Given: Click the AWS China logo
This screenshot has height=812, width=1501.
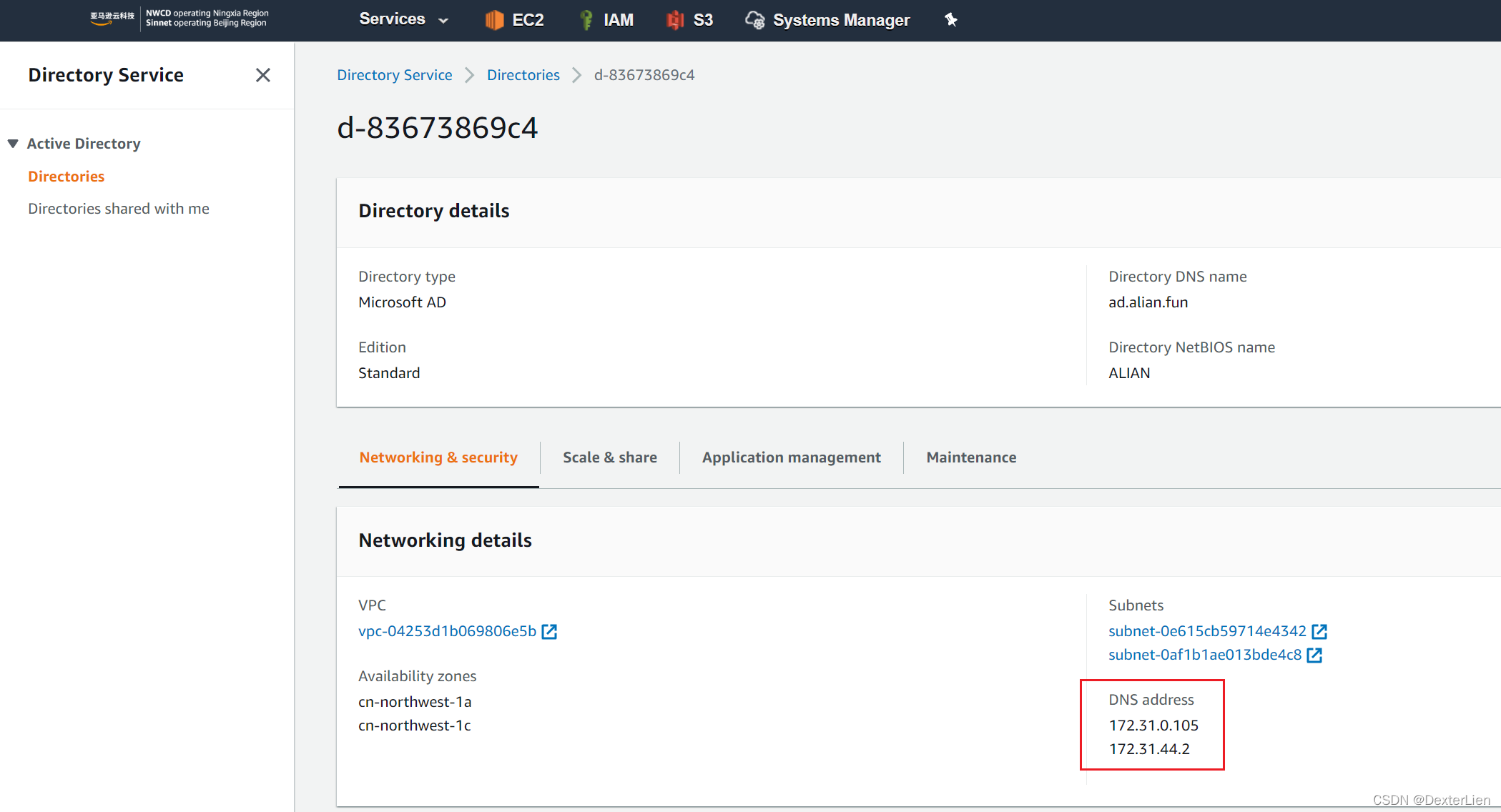Looking at the screenshot, I should coord(112,18).
